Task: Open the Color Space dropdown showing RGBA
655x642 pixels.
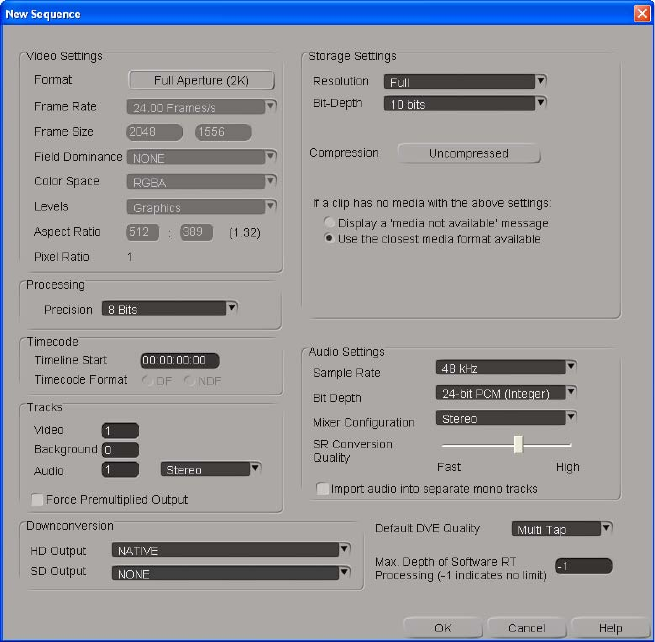Action: (201, 182)
